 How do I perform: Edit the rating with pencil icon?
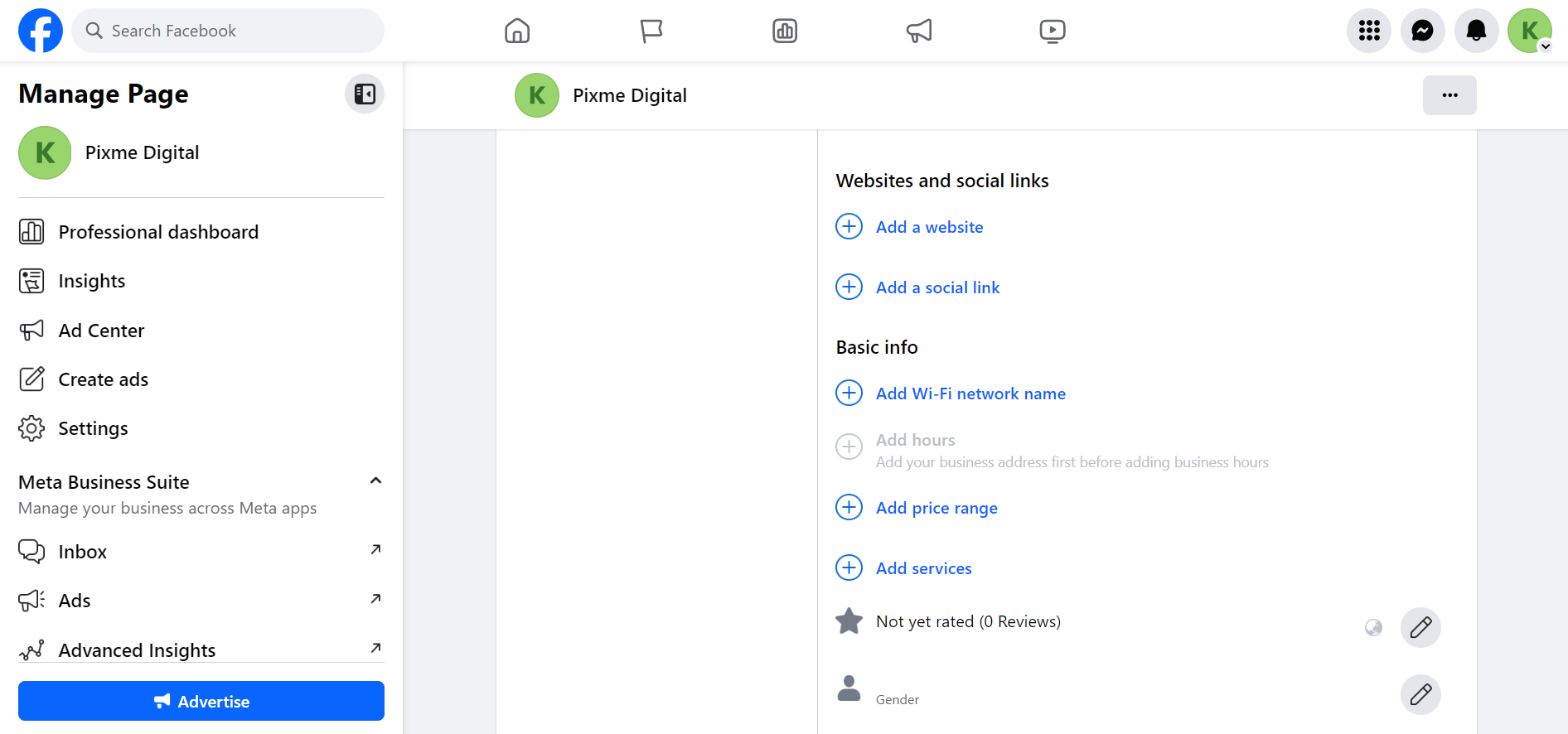tap(1420, 627)
